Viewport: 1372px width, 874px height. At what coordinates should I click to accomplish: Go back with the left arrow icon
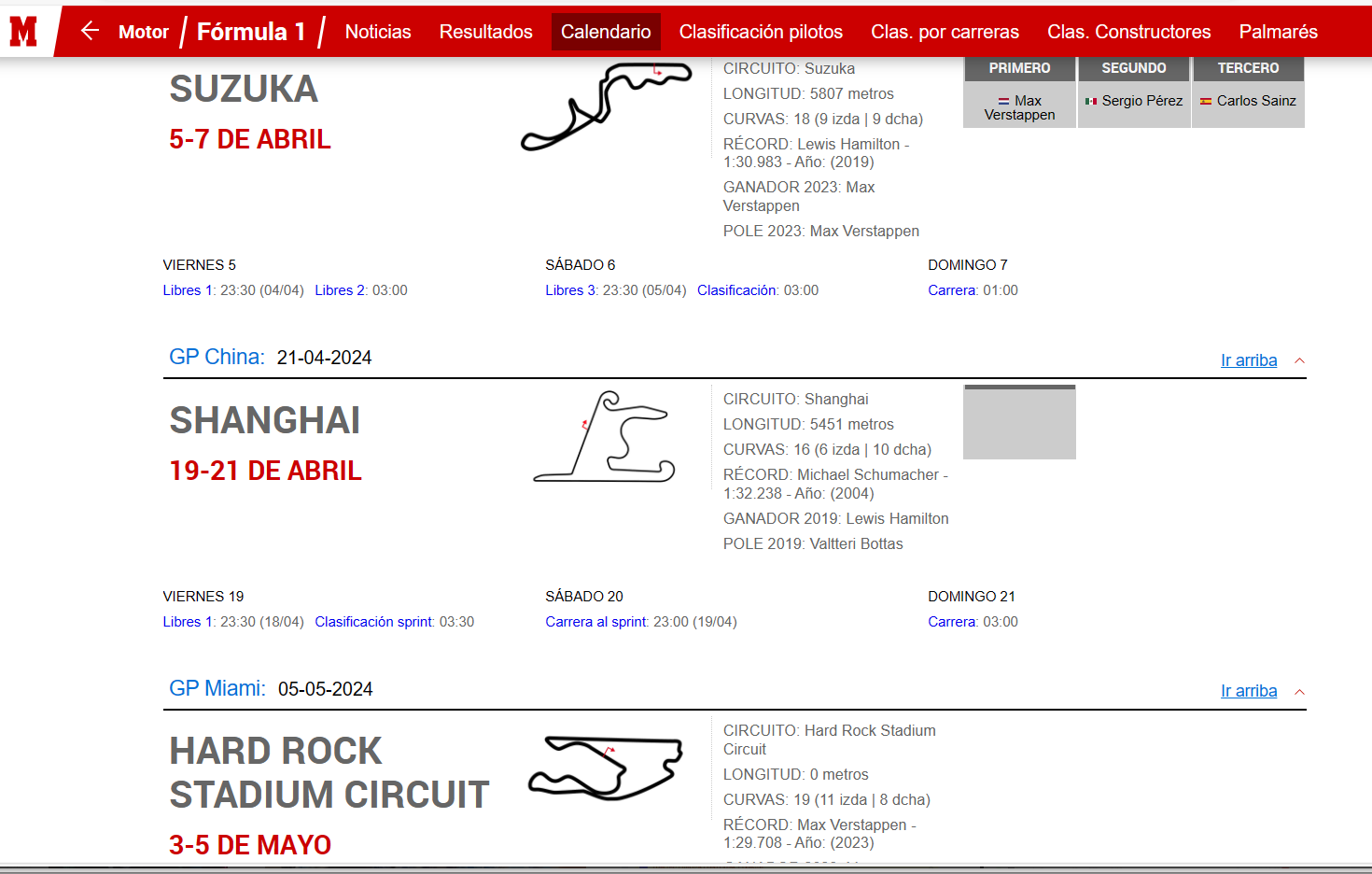pos(90,31)
